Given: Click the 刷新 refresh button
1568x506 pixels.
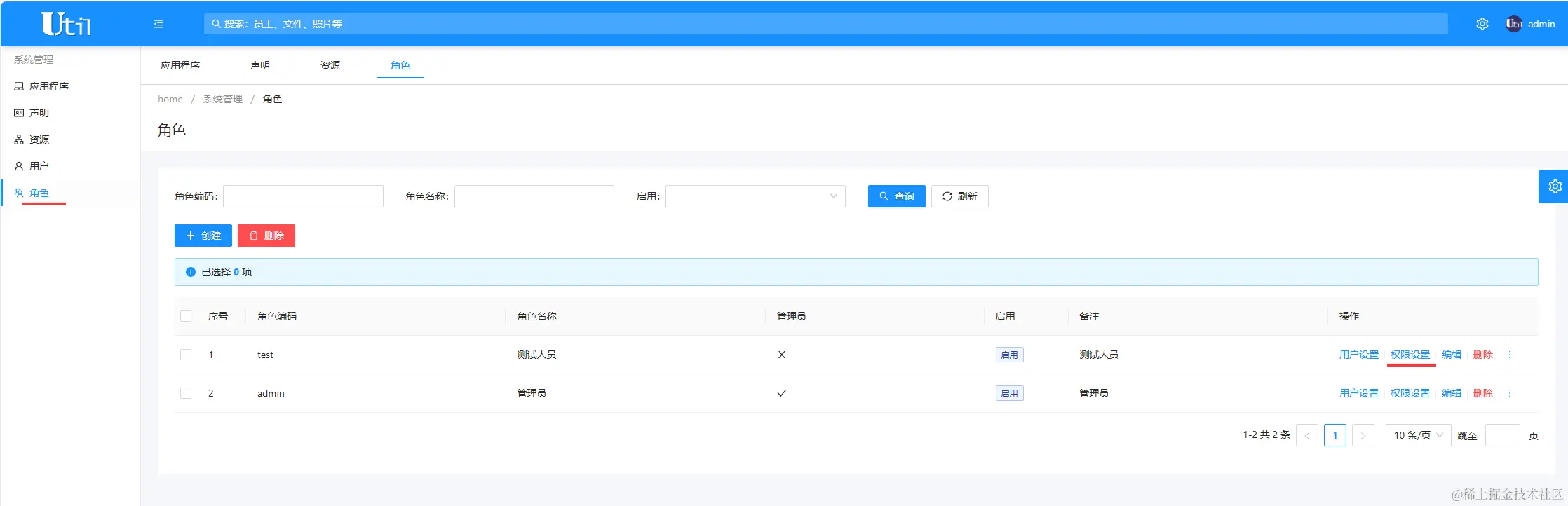Looking at the screenshot, I should 959,196.
